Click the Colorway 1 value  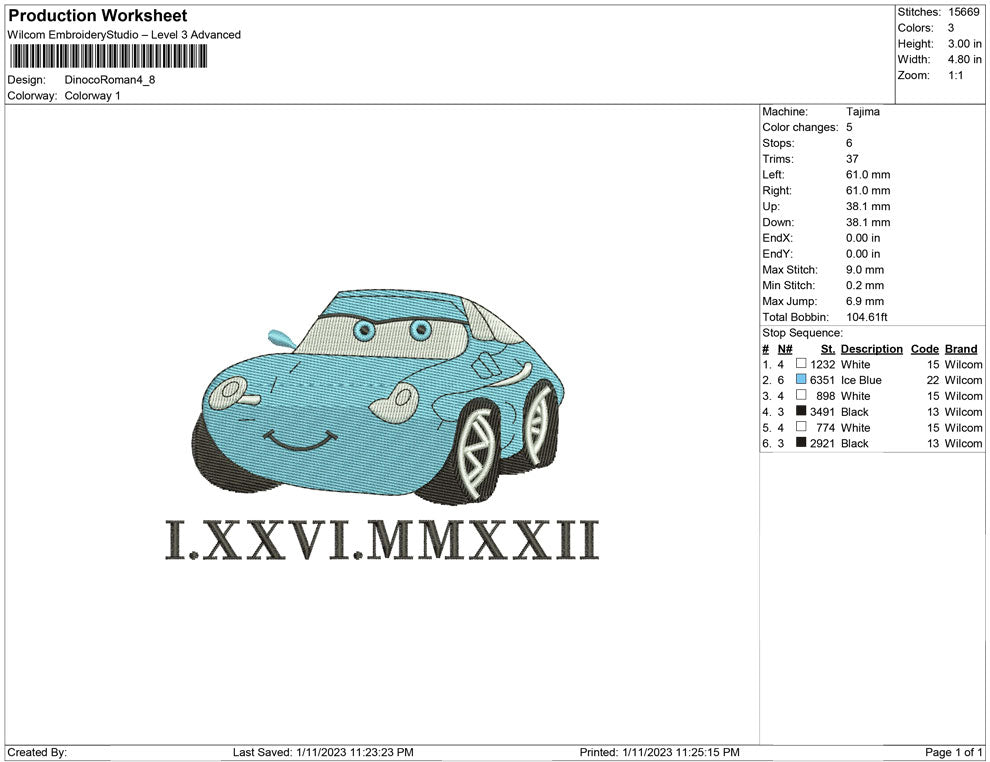(x=92, y=95)
